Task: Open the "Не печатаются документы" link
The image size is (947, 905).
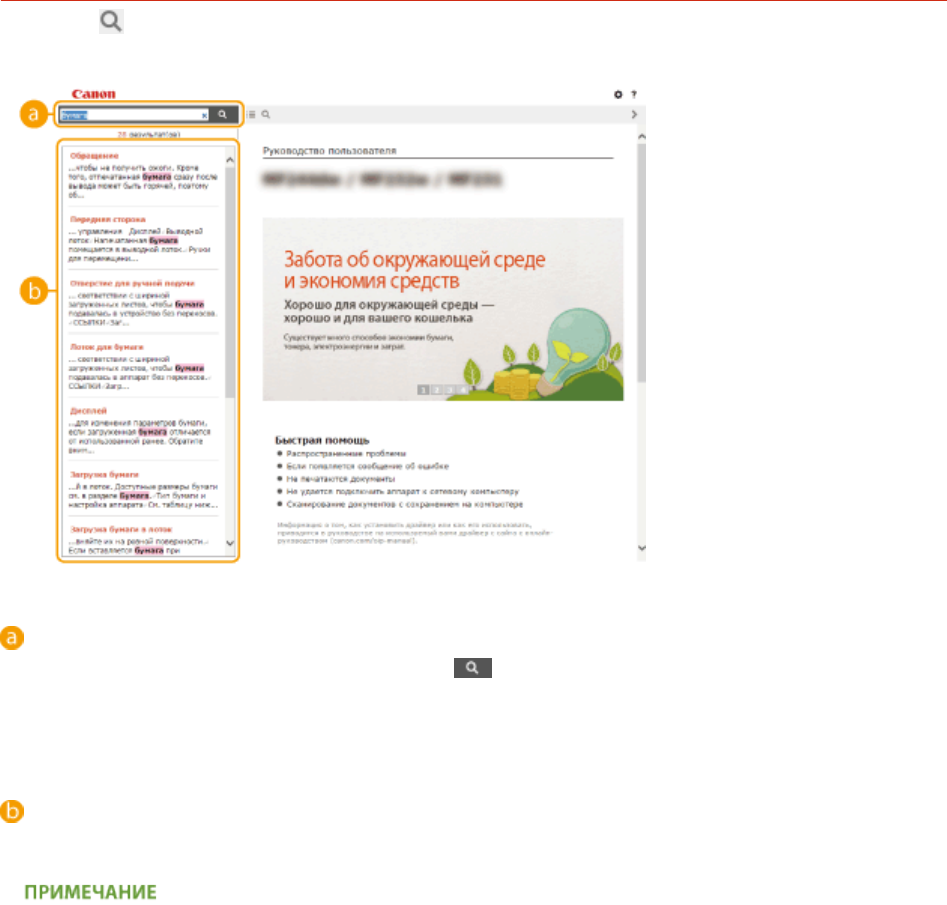Action: click(x=341, y=479)
